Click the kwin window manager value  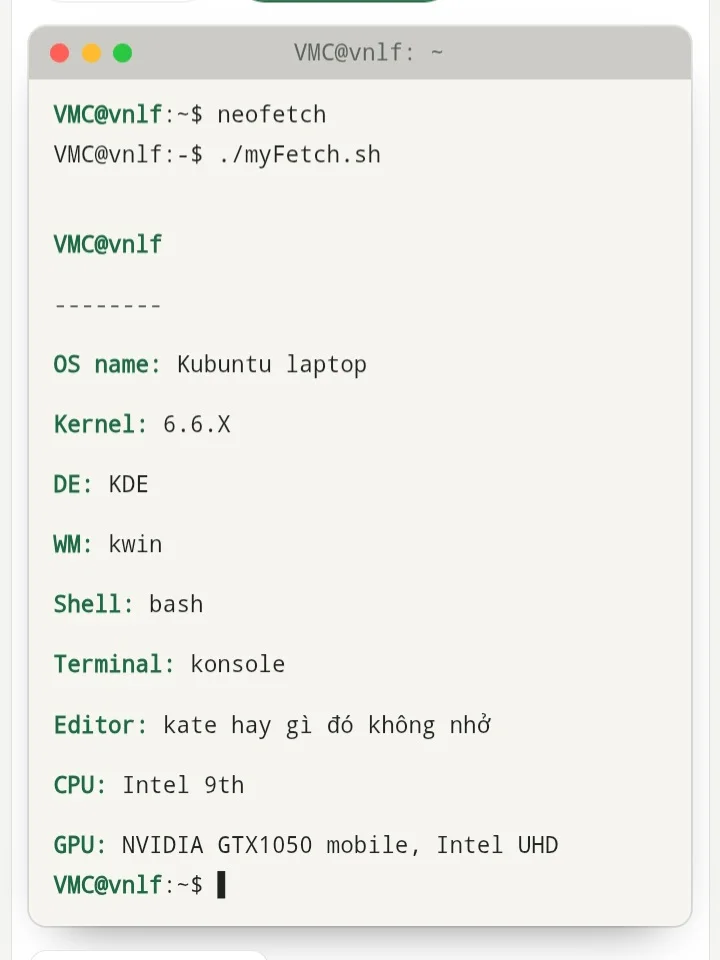(135, 544)
